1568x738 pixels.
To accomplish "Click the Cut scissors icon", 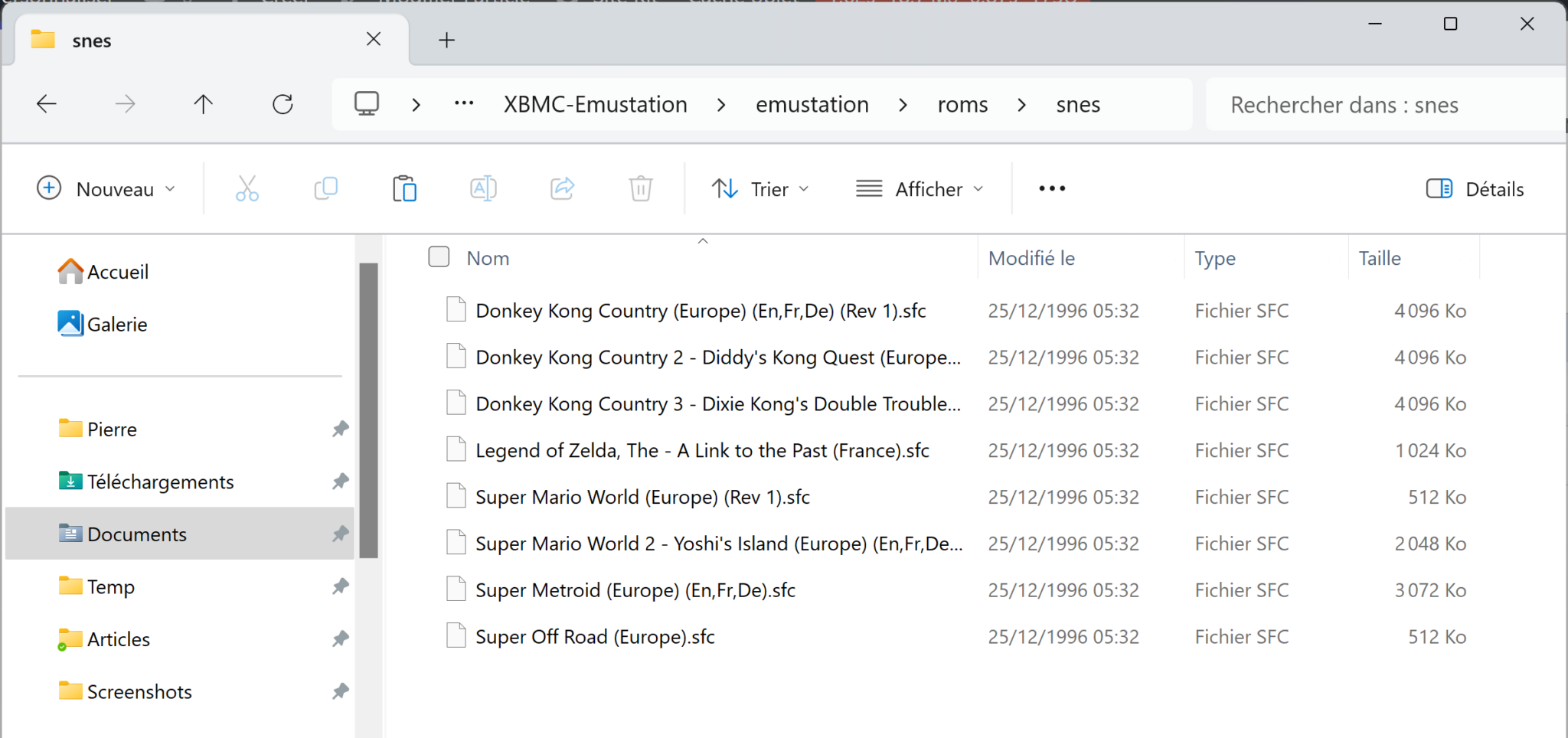I will pos(247,188).
